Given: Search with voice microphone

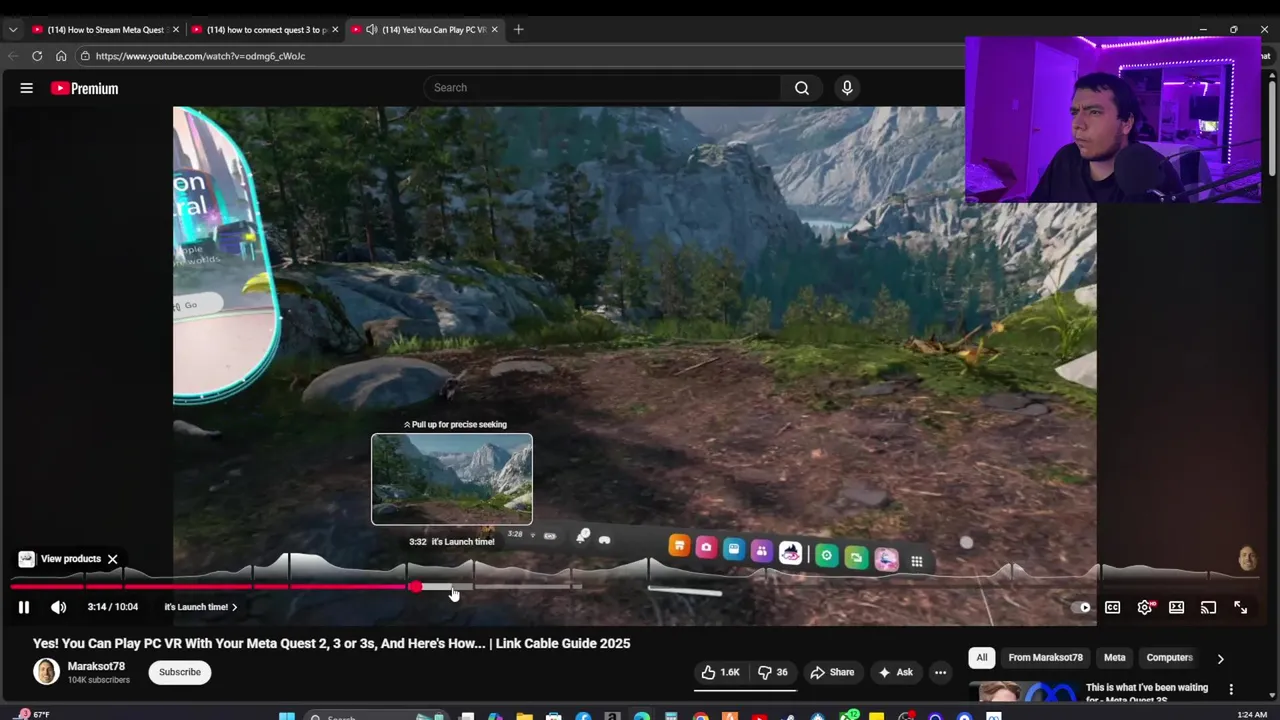Looking at the screenshot, I should tap(847, 88).
